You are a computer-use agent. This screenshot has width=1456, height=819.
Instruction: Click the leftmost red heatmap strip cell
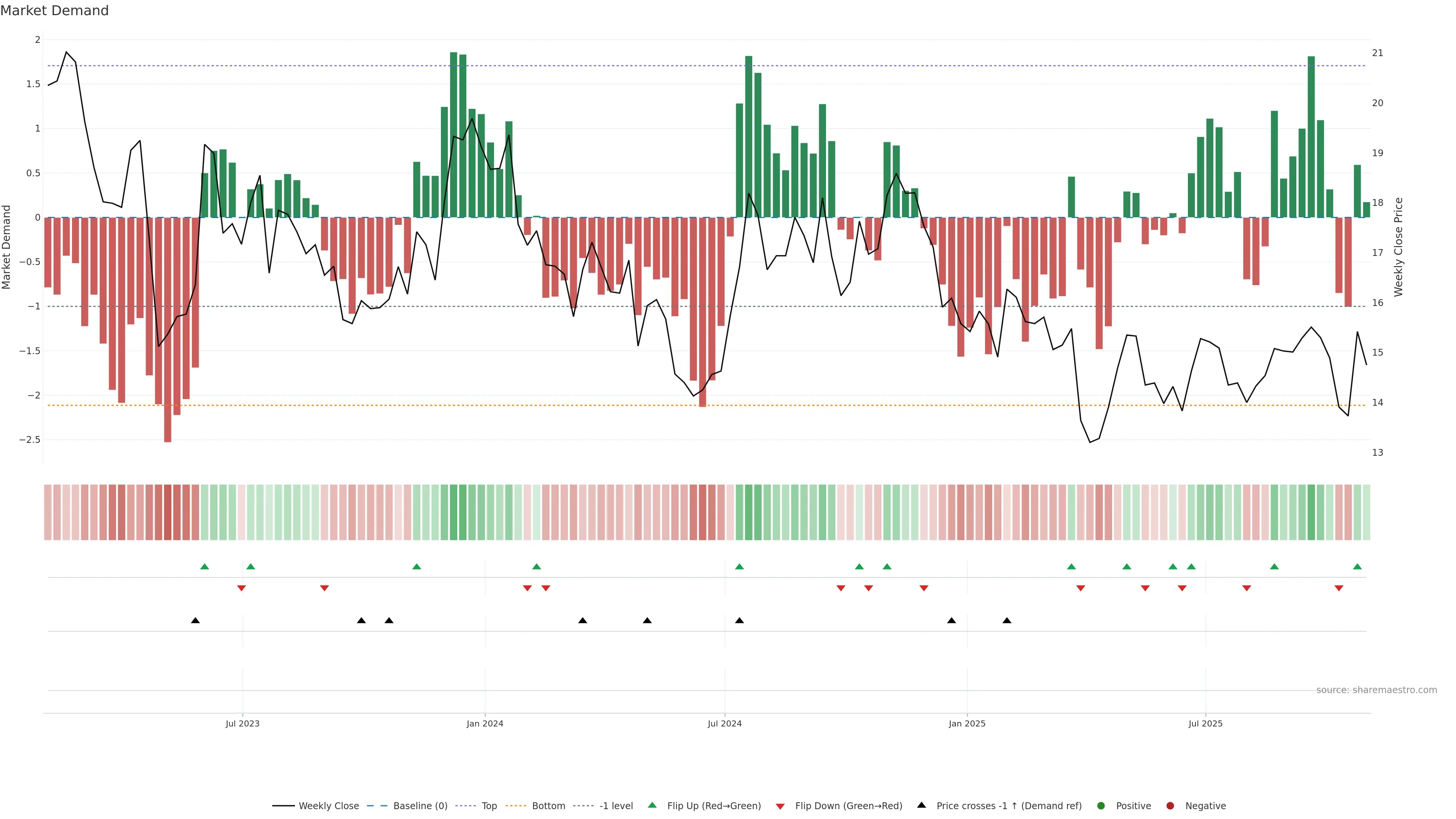pyautogui.click(x=48, y=512)
